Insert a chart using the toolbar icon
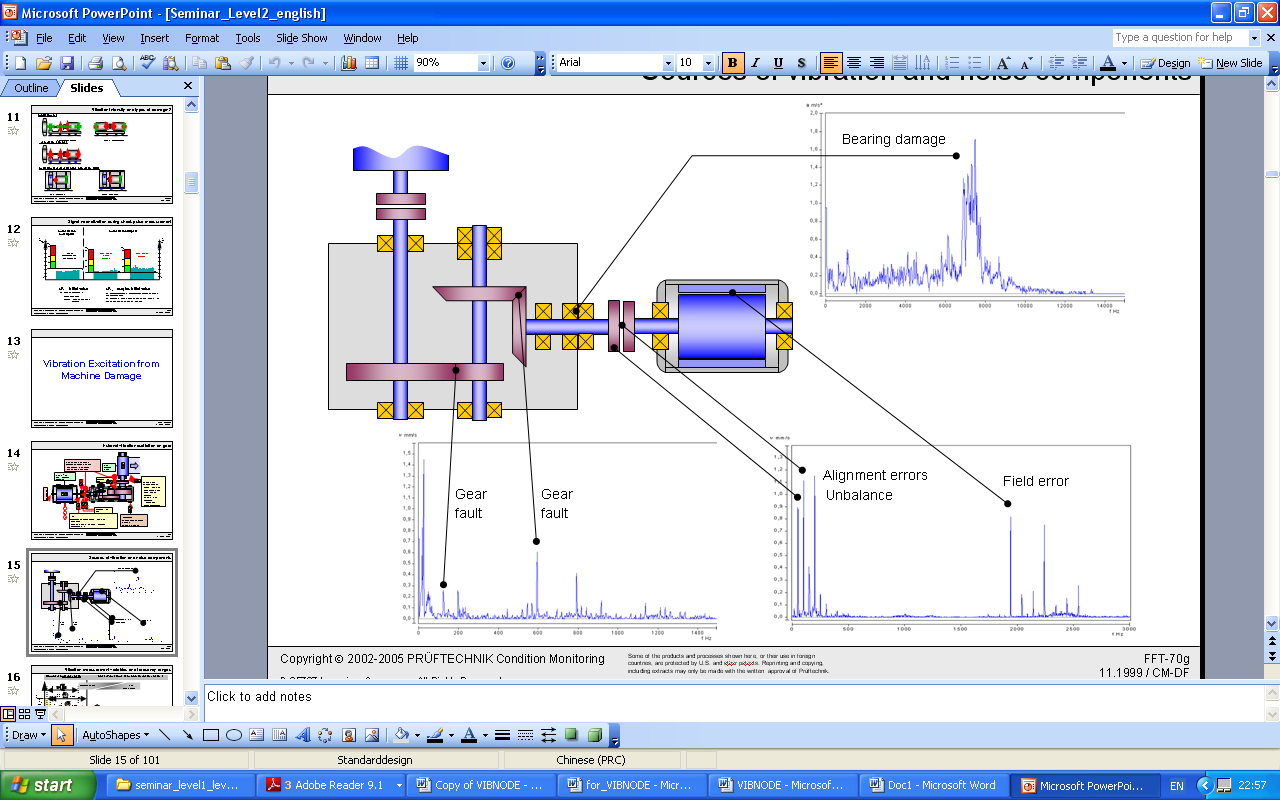Viewport: 1280px width, 800px height. [x=349, y=63]
